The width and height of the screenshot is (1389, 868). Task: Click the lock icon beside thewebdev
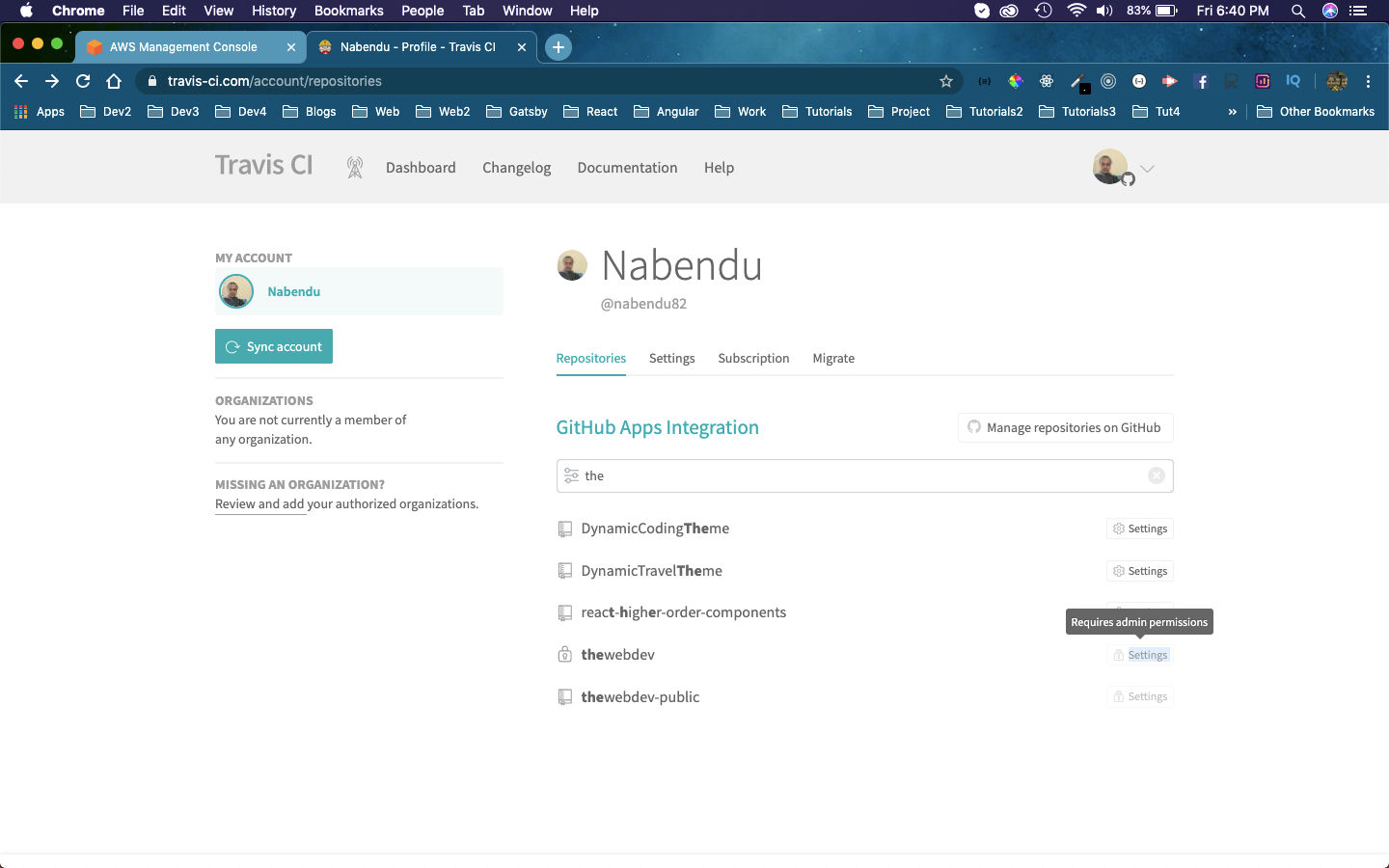tap(565, 655)
